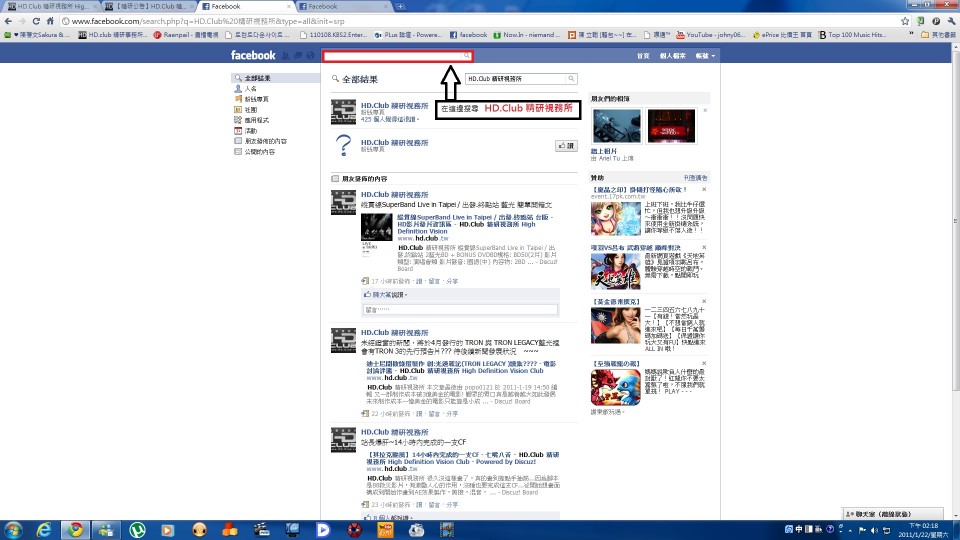The width and height of the screenshot is (960, 540).
Task: Open HD.Club profile picture in first result
Action: (343, 112)
